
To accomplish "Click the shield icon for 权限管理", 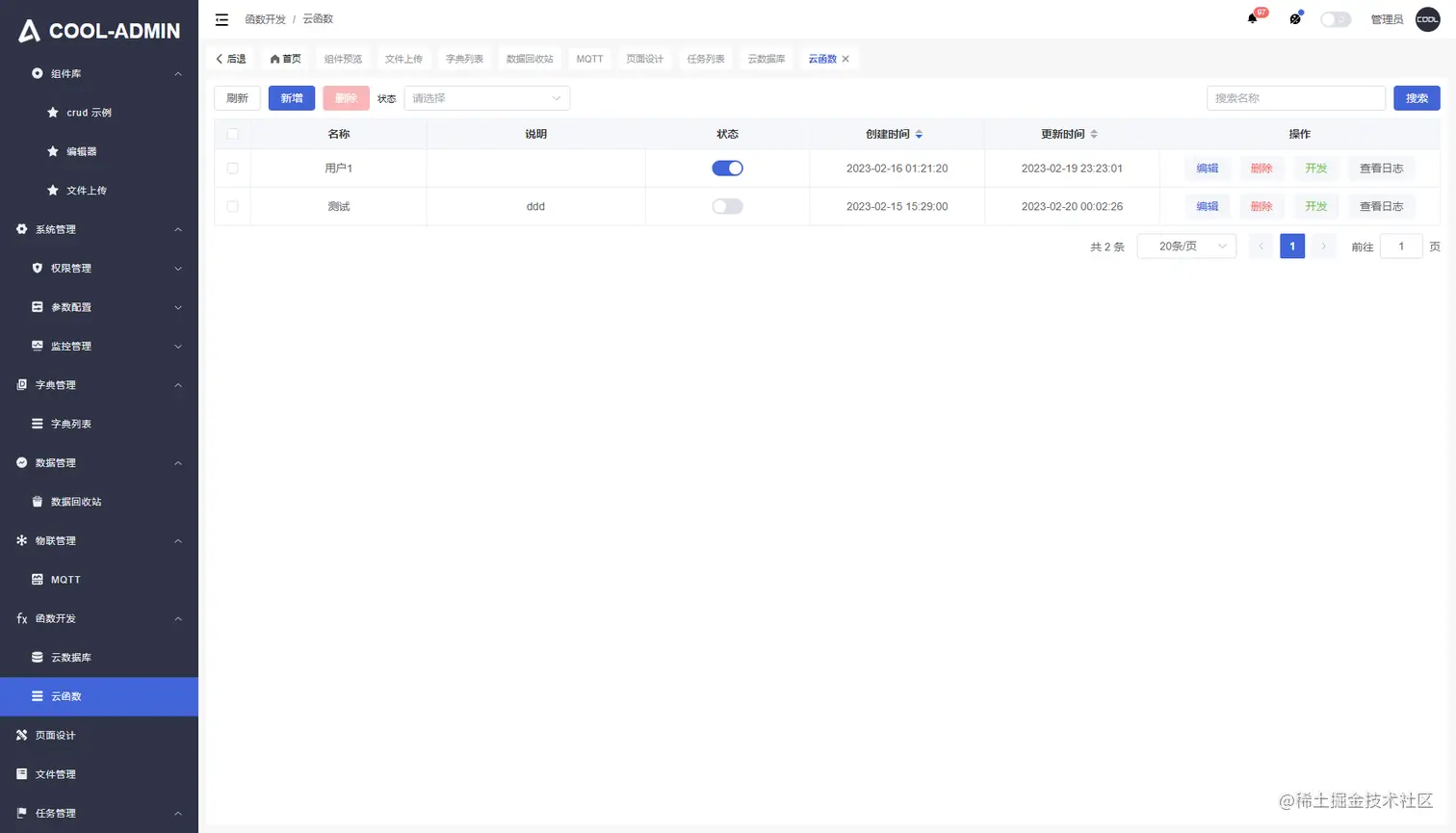I will [x=38, y=269].
